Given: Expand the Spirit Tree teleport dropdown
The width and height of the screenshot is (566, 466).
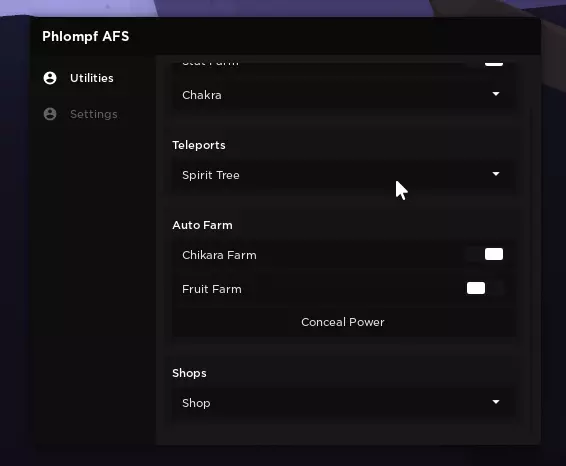Looking at the screenshot, I should tap(343, 175).
